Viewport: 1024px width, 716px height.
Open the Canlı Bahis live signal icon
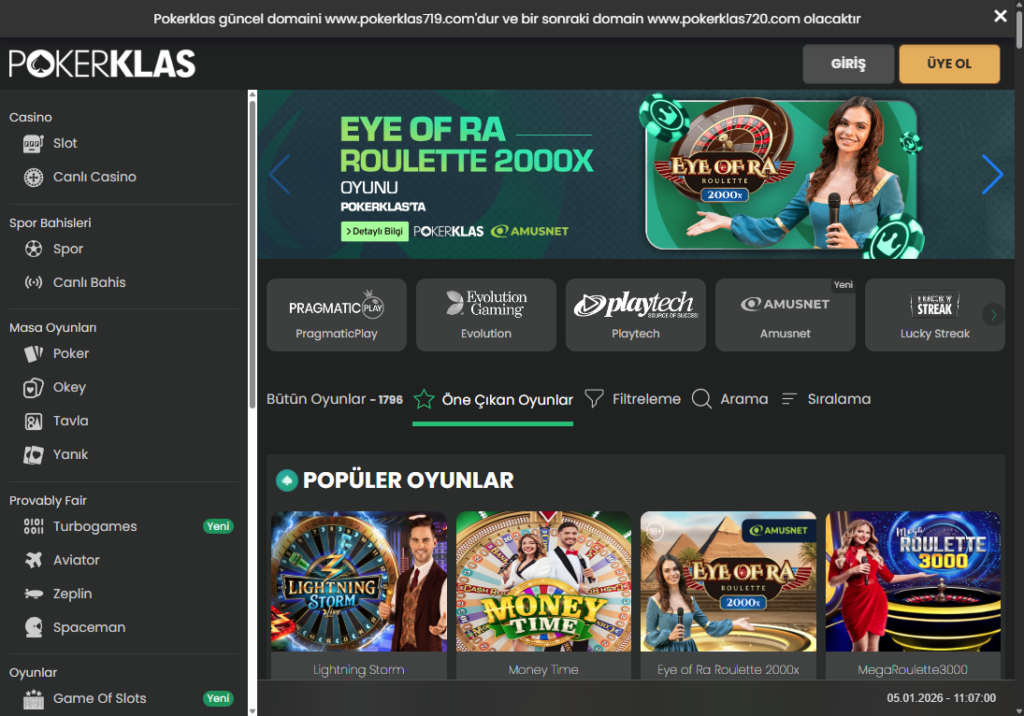tap(34, 283)
